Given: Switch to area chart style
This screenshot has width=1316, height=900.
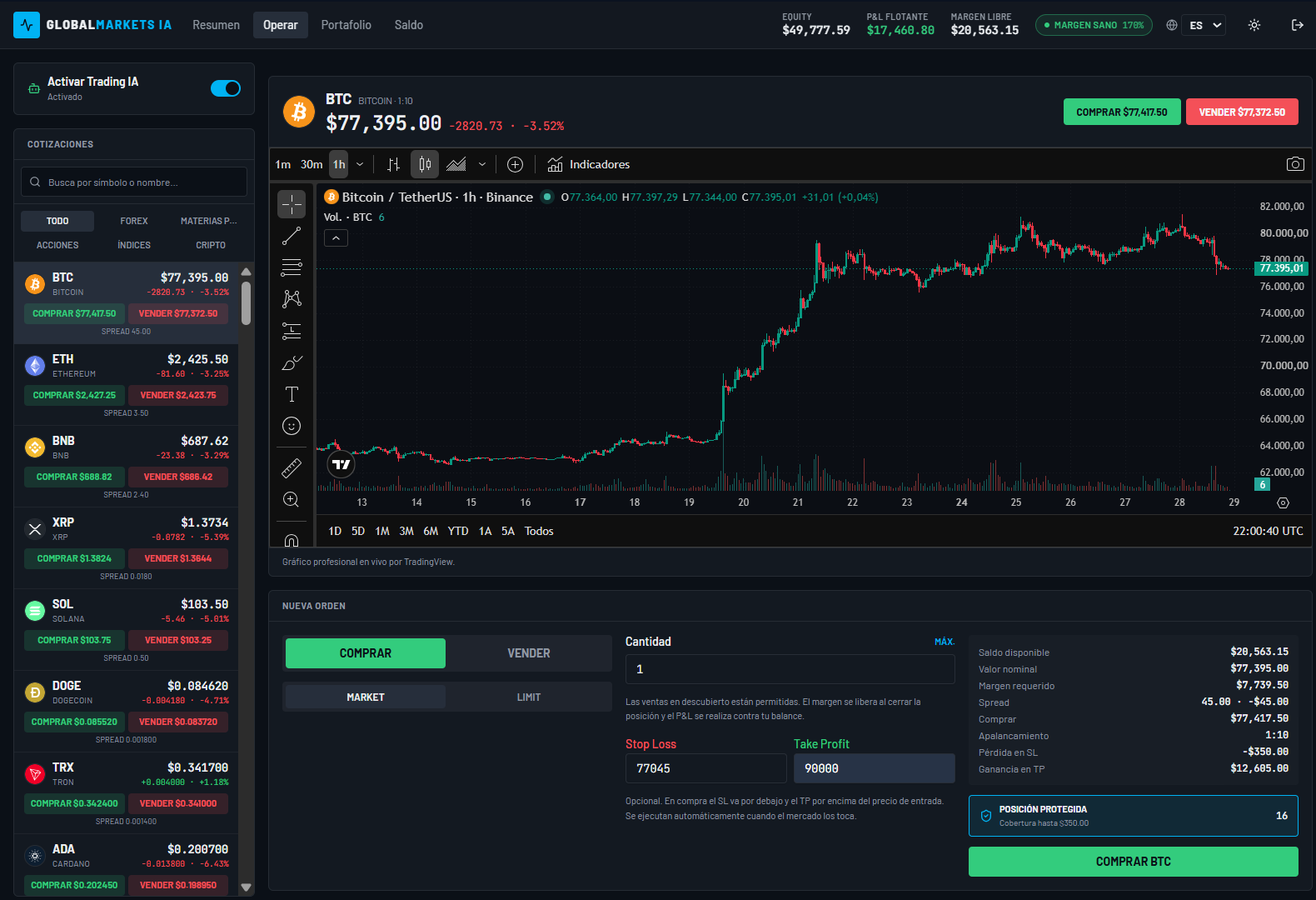Looking at the screenshot, I should (x=456, y=164).
